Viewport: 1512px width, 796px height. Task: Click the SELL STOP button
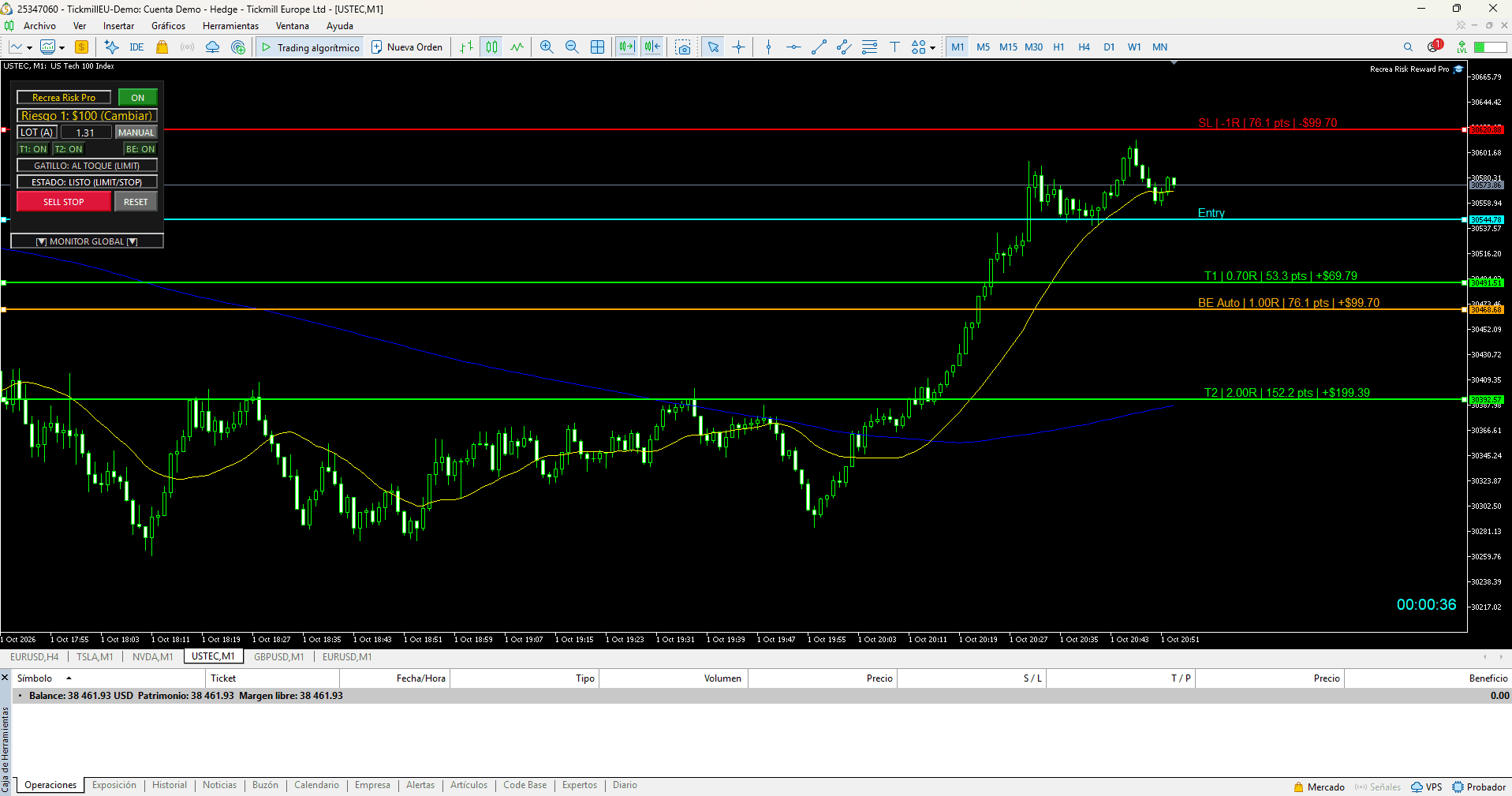63,202
